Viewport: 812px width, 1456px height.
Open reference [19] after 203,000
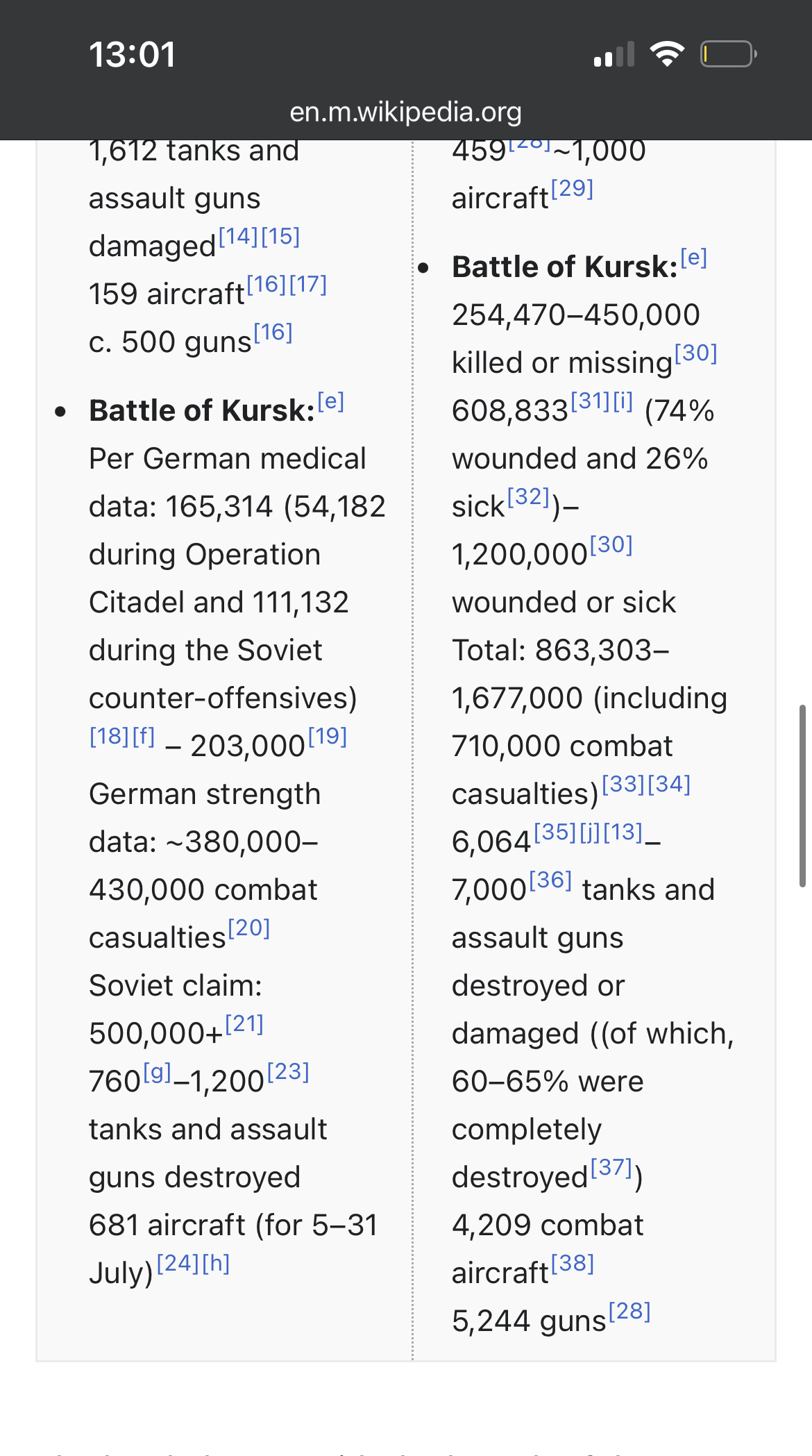point(328,737)
